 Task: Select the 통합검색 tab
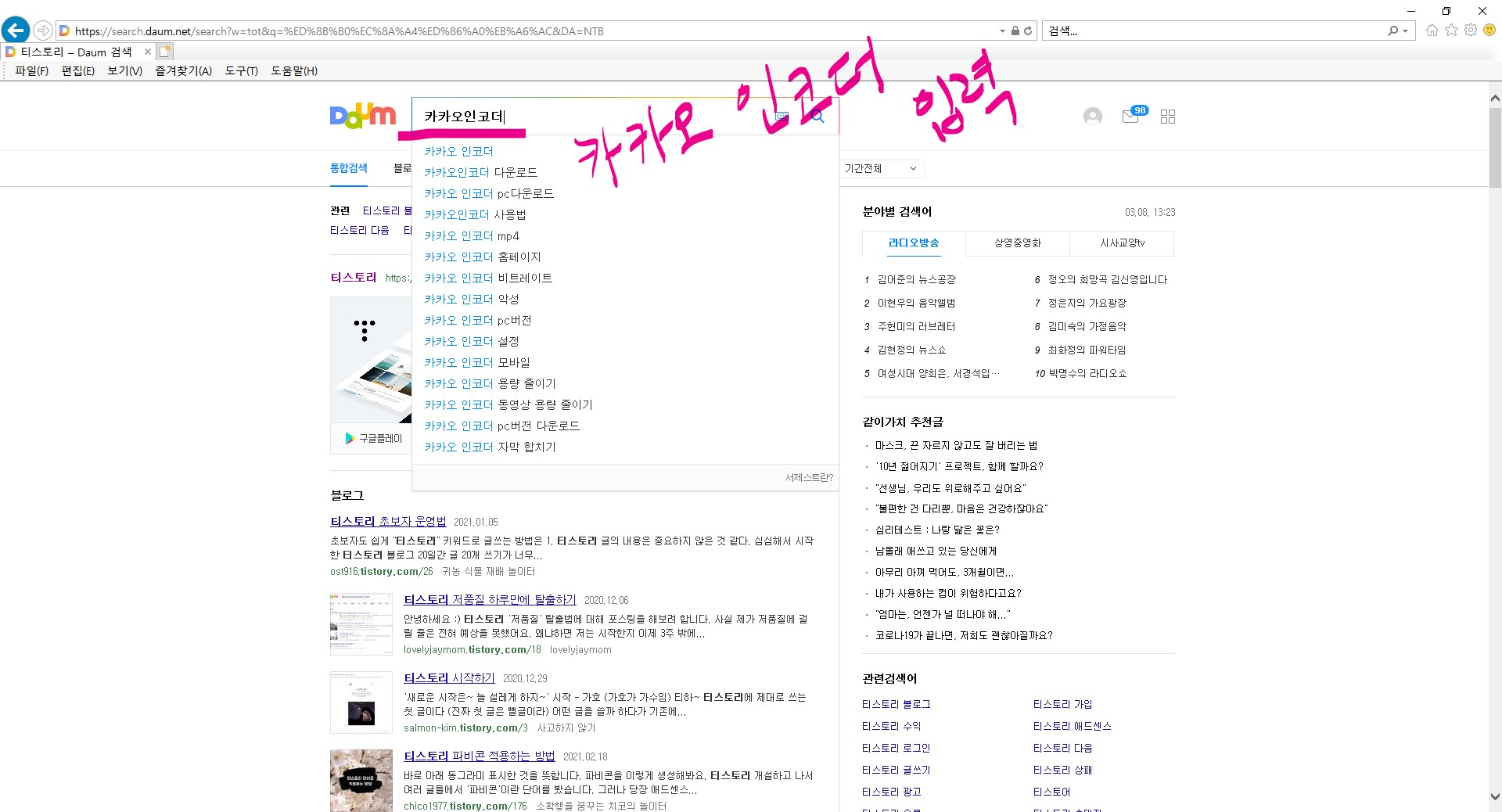point(349,168)
